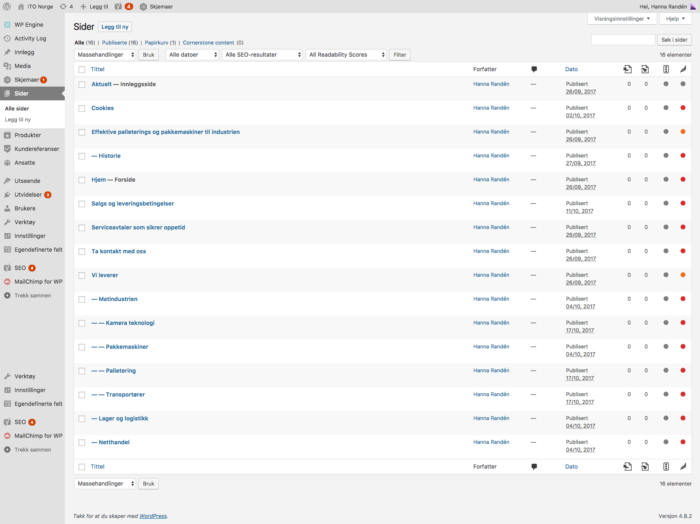Expand the Visningsinnstillinger screen options tab

(x=621, y=19)
